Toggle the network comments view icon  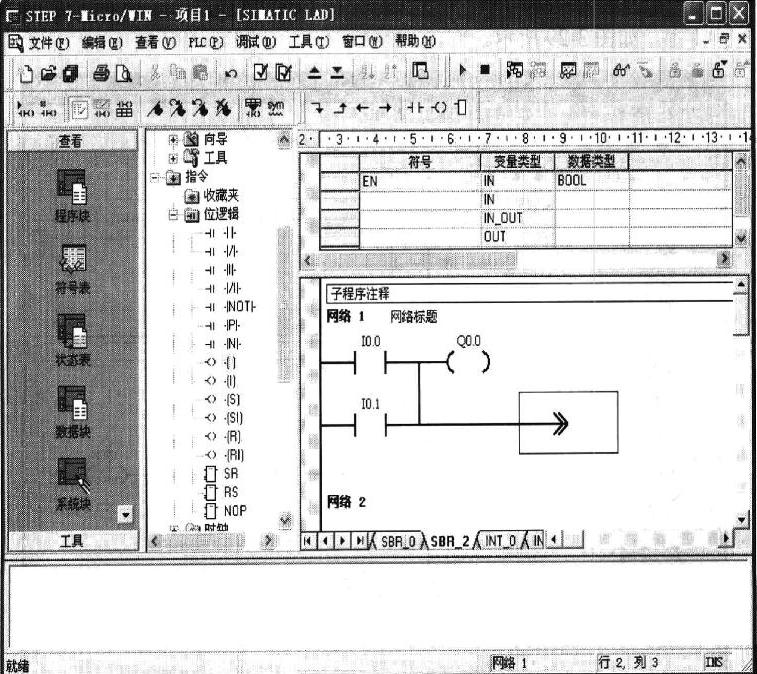coord(102,109)
